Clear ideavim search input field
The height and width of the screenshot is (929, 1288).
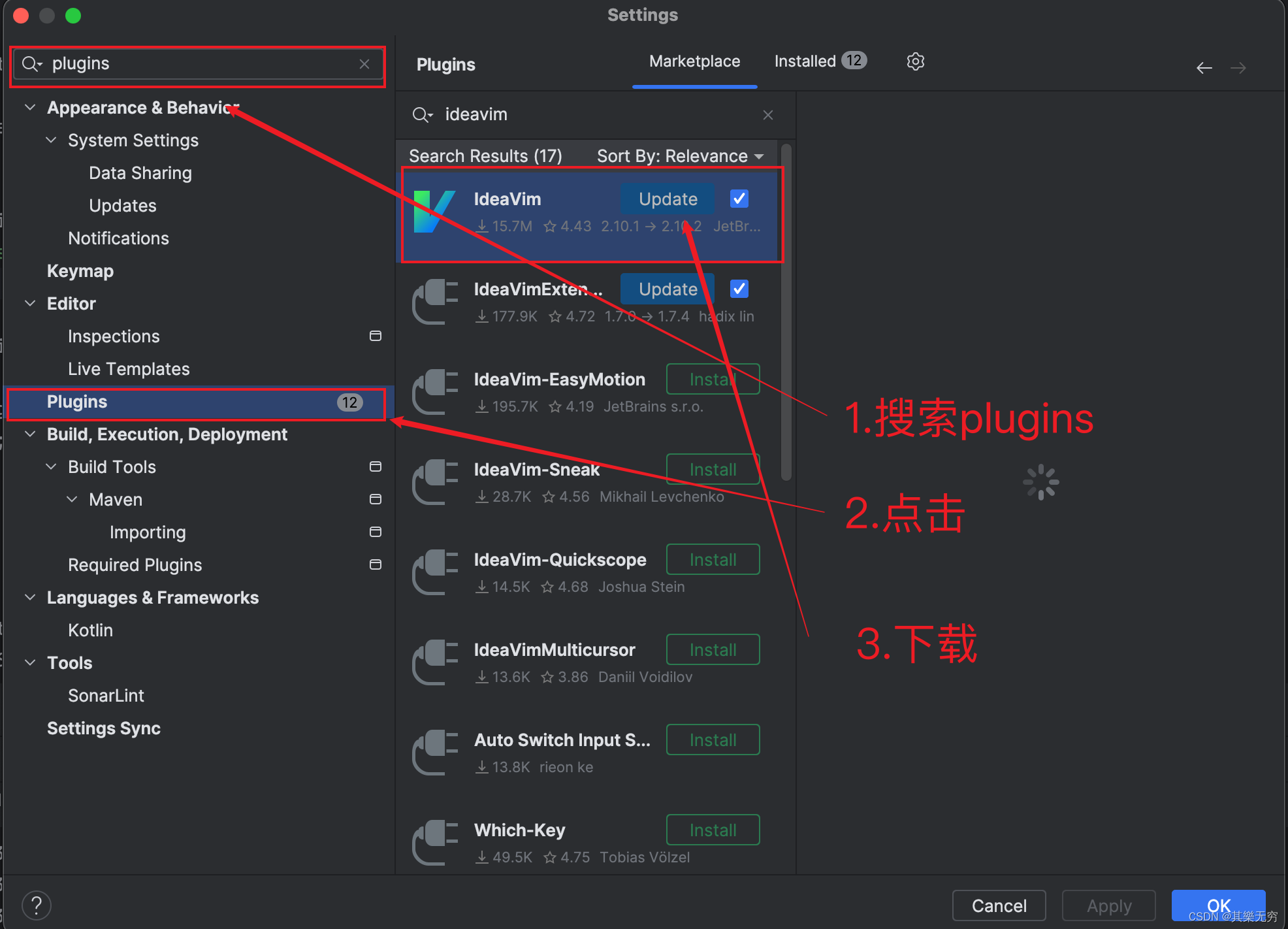(768, 115)
